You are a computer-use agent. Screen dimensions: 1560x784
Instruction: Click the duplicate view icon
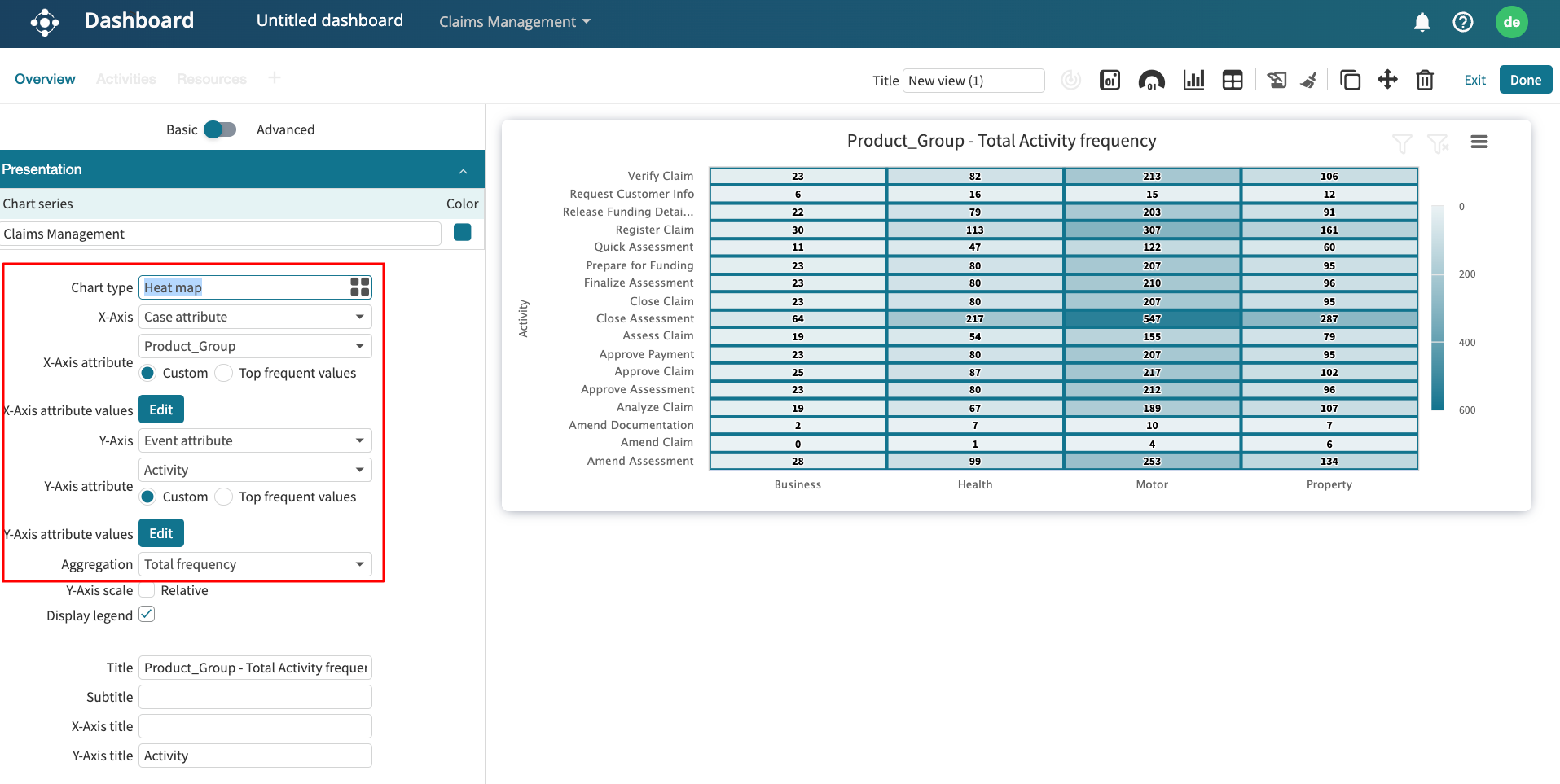coord(1350,80)
